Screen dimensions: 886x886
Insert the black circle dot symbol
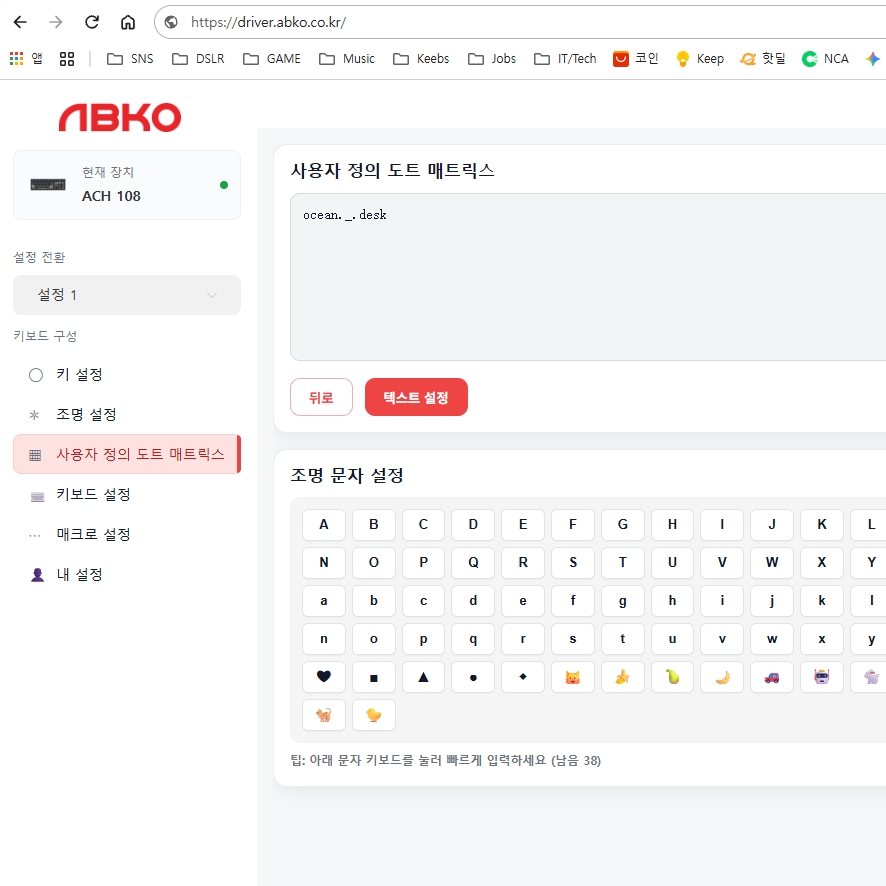point(473,676)
